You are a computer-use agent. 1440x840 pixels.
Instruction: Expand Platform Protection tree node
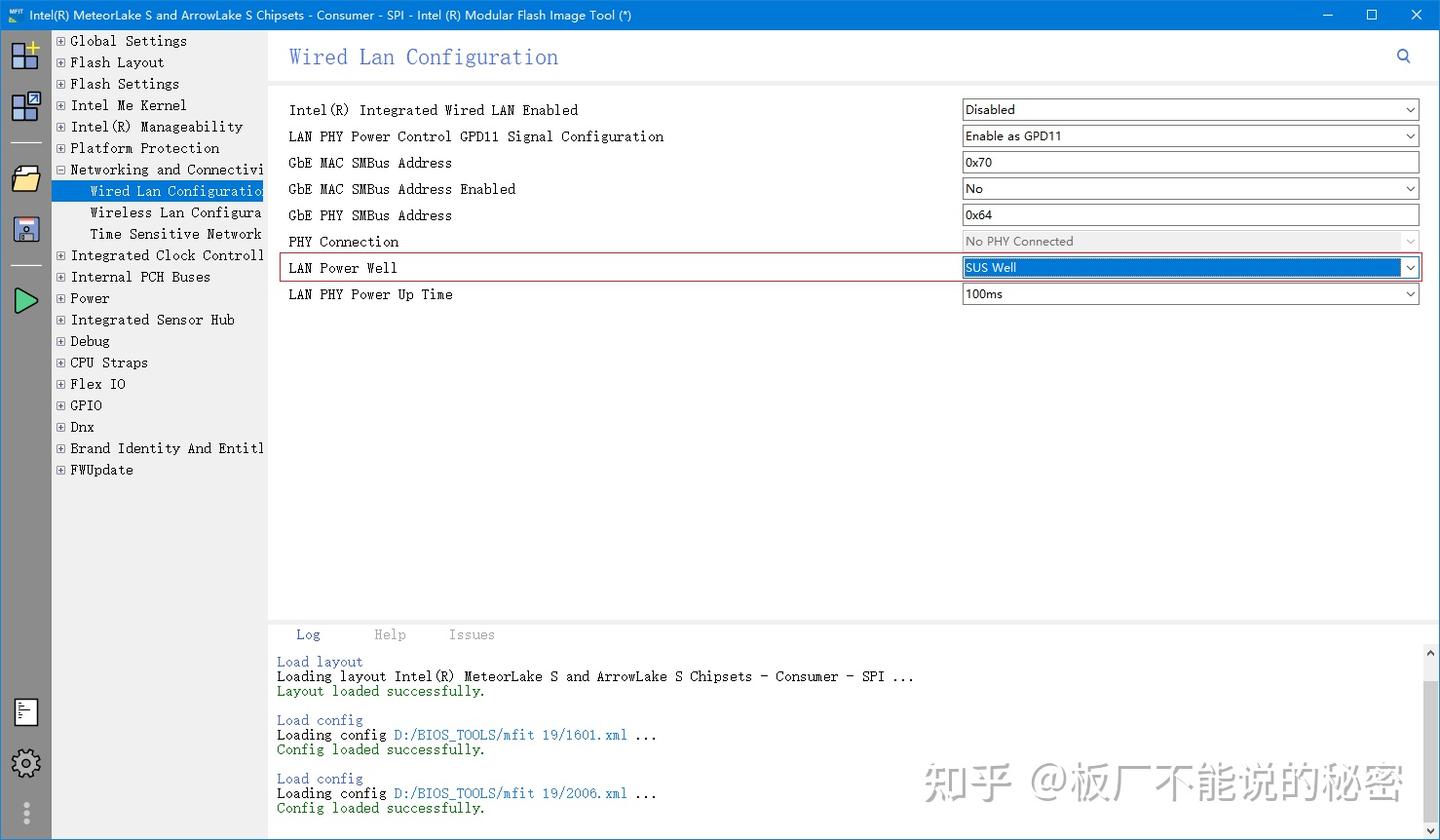click(x=61, y=148)
